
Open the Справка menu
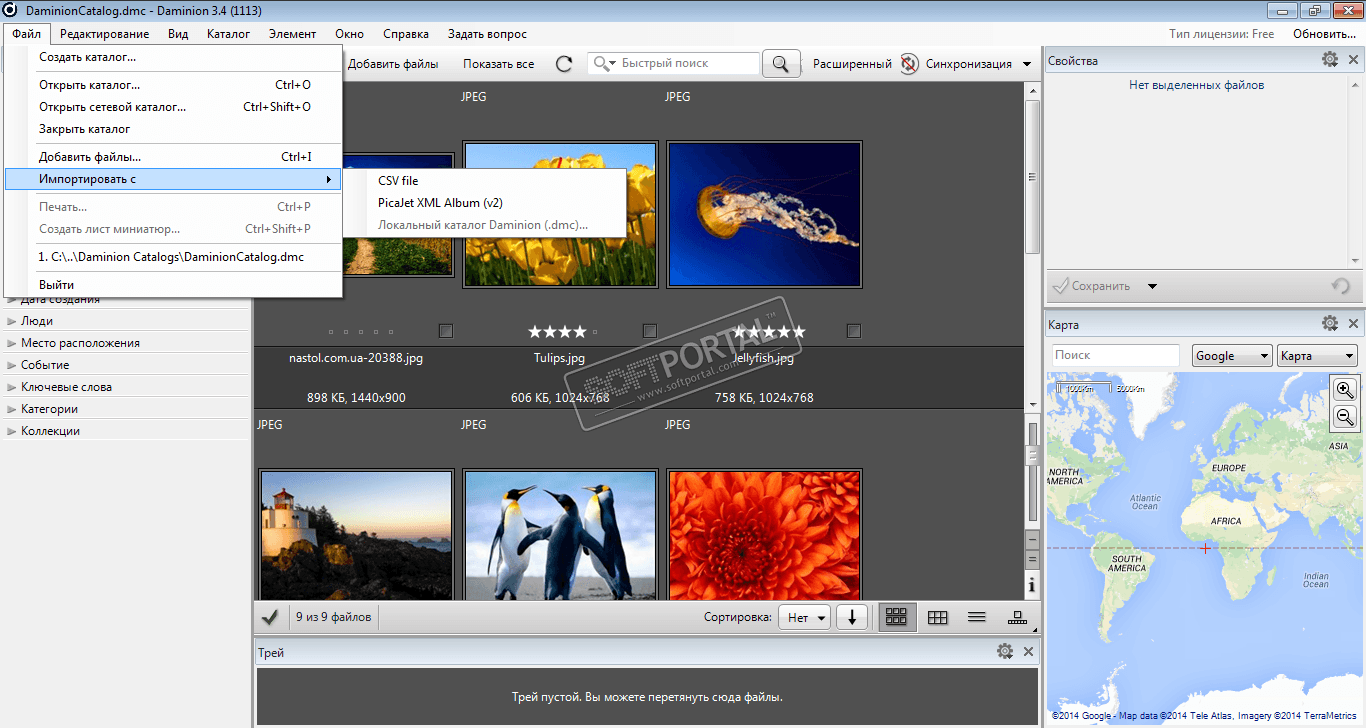point(406,34)
